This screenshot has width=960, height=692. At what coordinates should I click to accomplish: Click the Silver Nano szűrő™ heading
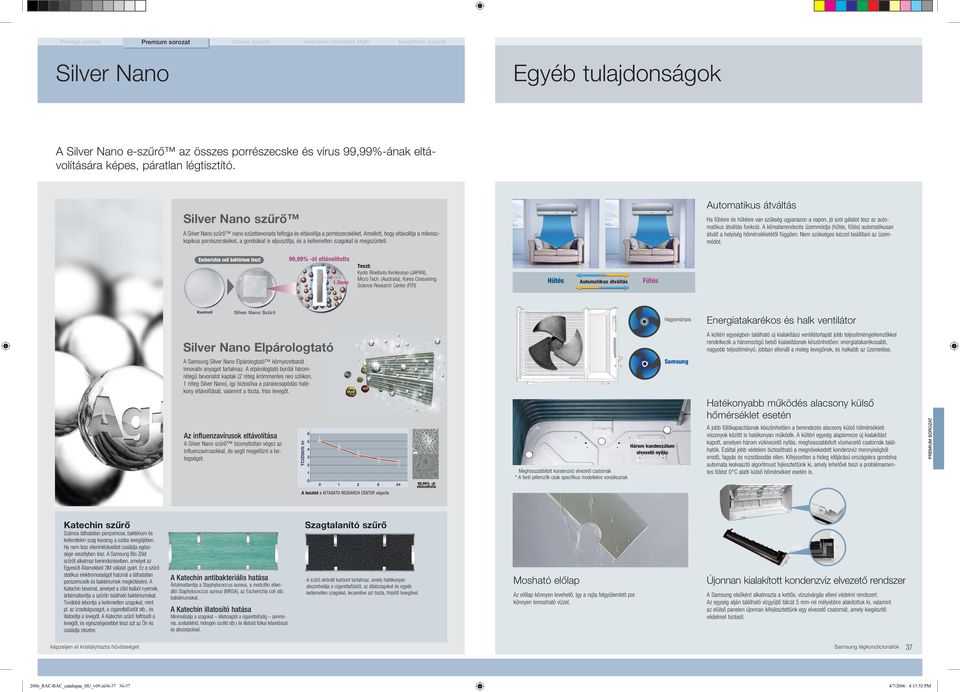point(241,219)
